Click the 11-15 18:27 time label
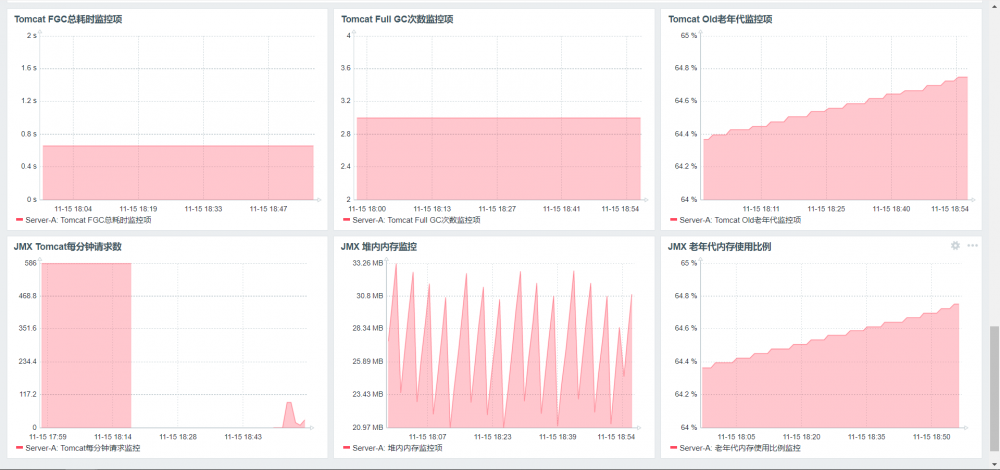The width and height of the screenshot is (1000, 470). point(497,209)
